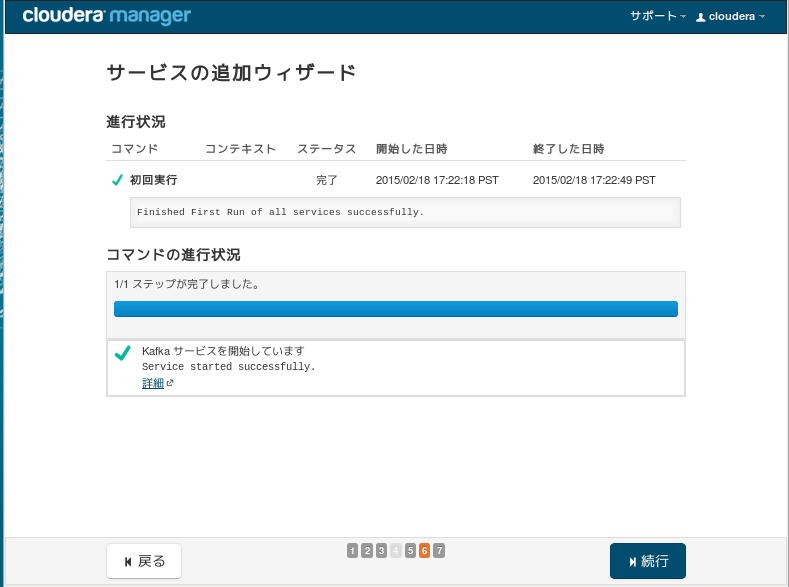Image resolution: width=789 pixels, height=587 pixels.
Task: Click the 続行 continue button
Action: tap(648, 561)
